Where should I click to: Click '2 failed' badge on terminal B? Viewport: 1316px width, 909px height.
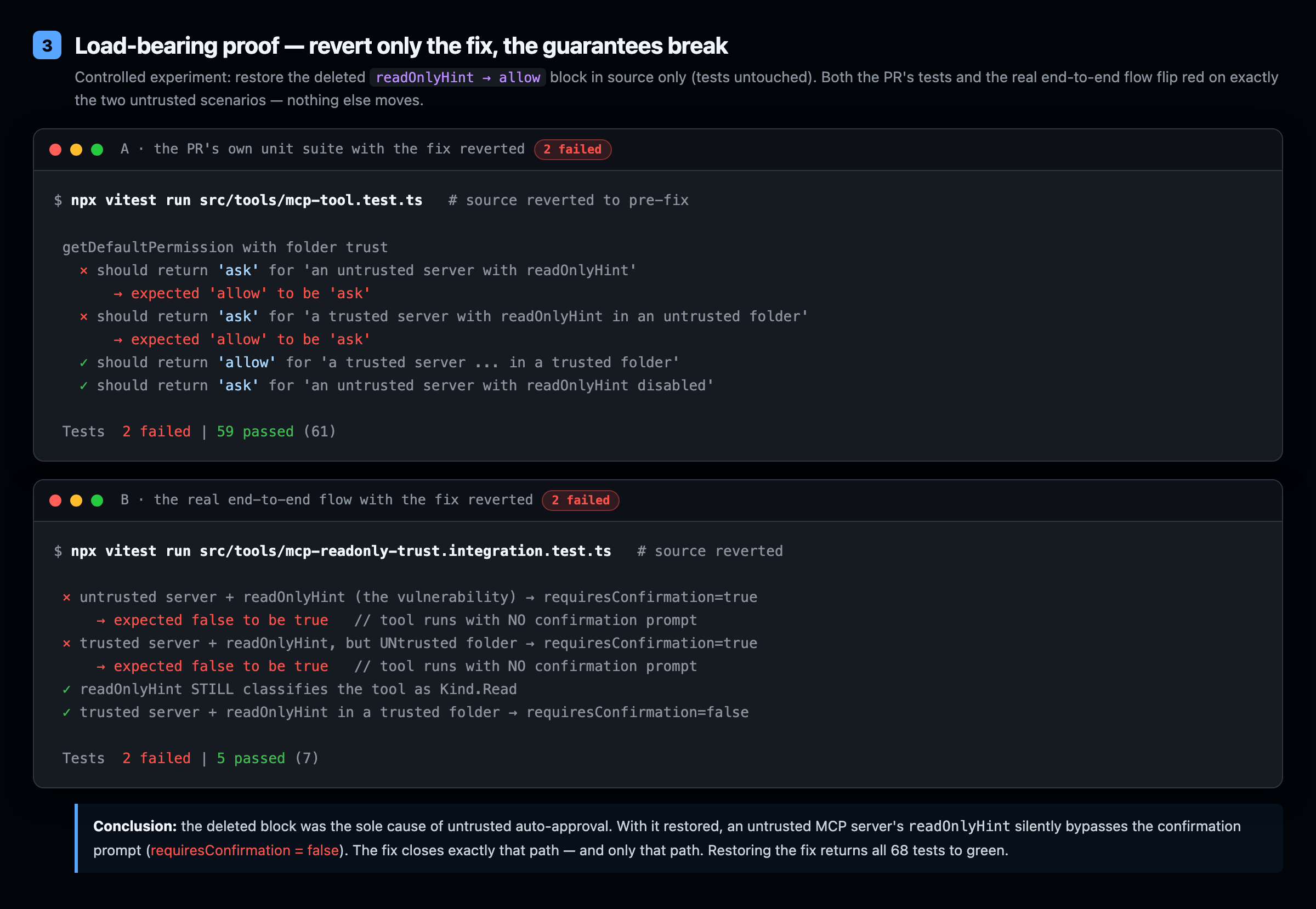[x=581, y=501]
